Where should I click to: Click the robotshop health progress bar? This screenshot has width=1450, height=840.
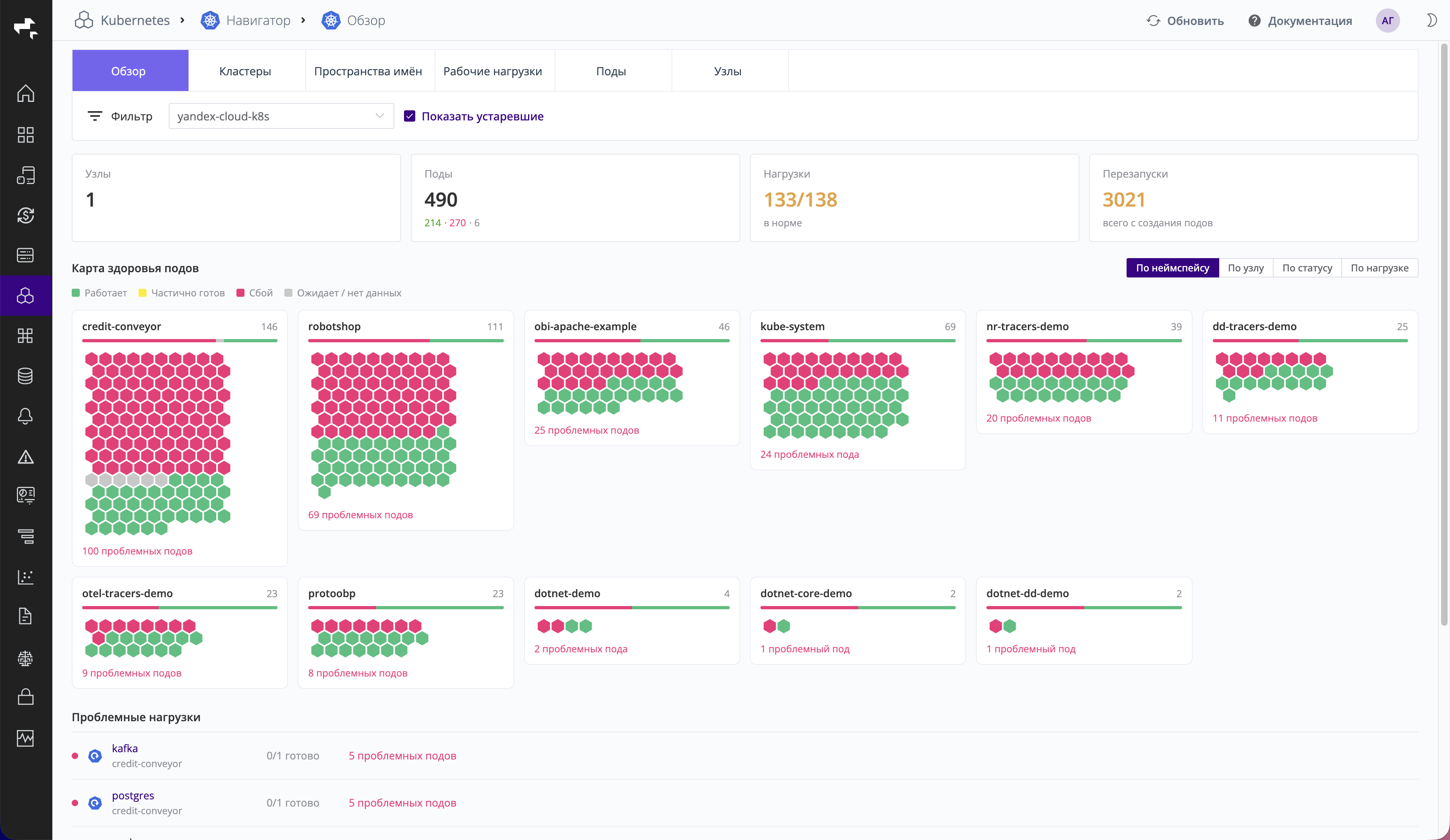click(x=406, y=341)
